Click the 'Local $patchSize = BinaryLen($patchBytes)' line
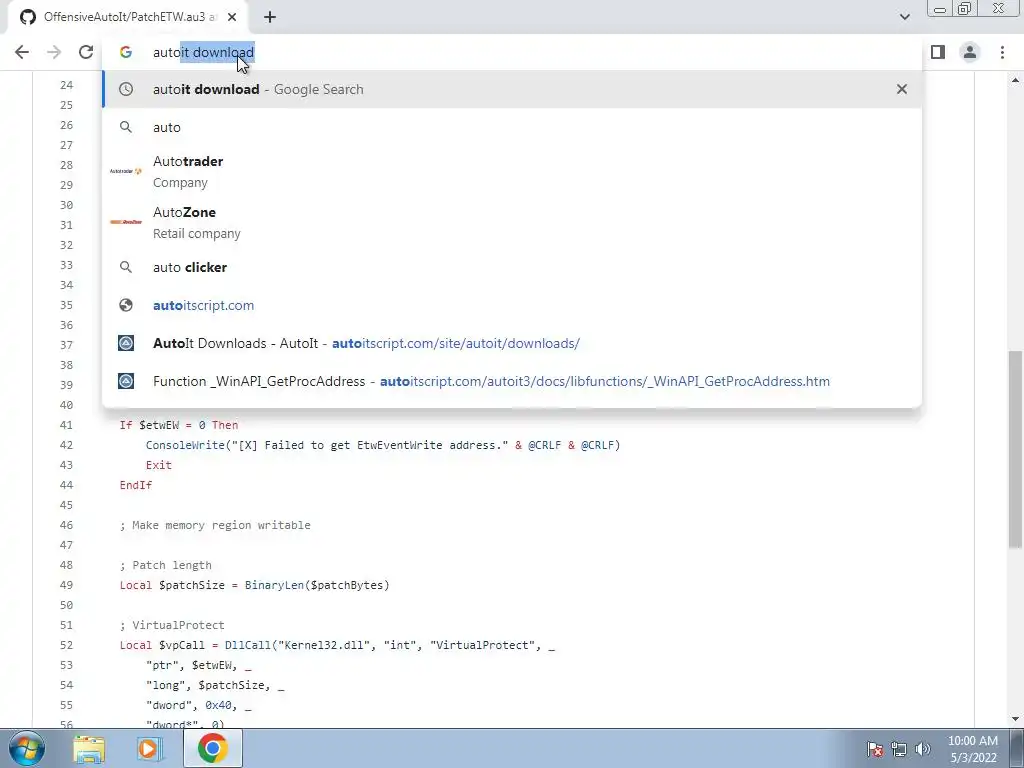Screen dimensions: 1024x768 pos(254,585)
